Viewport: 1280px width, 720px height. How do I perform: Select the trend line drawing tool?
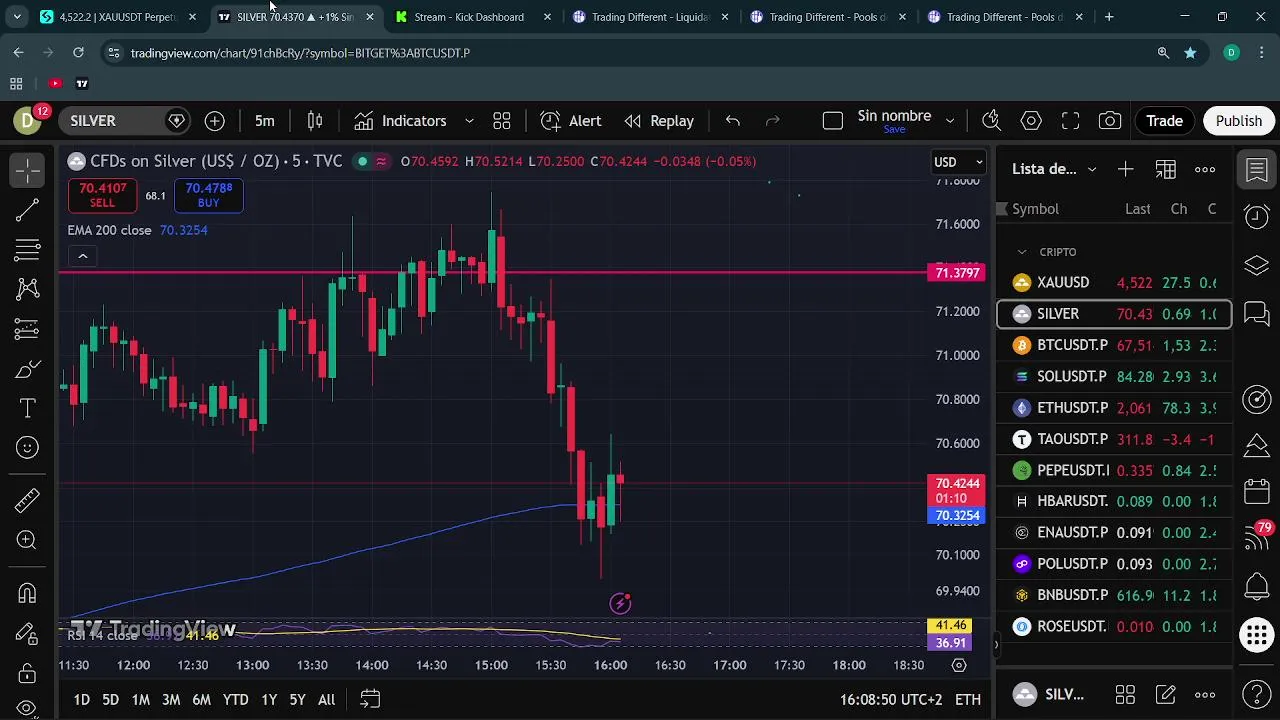(27, 210)
